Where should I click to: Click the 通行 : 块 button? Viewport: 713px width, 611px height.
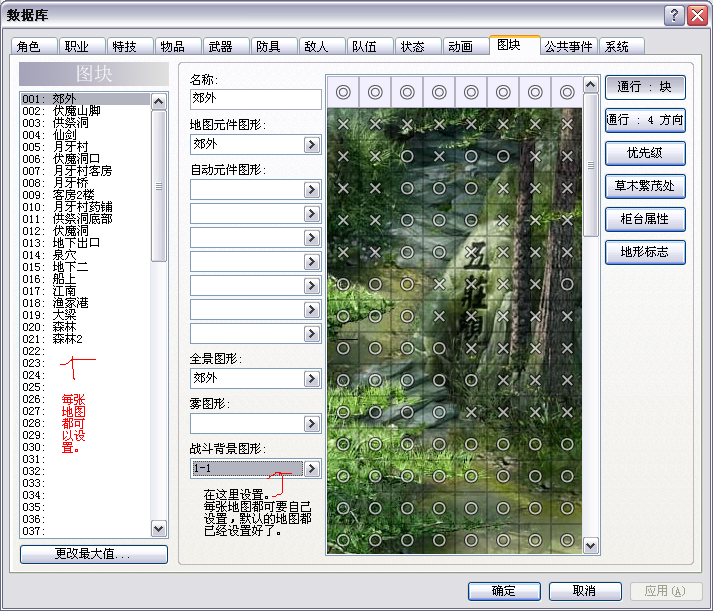645,87
